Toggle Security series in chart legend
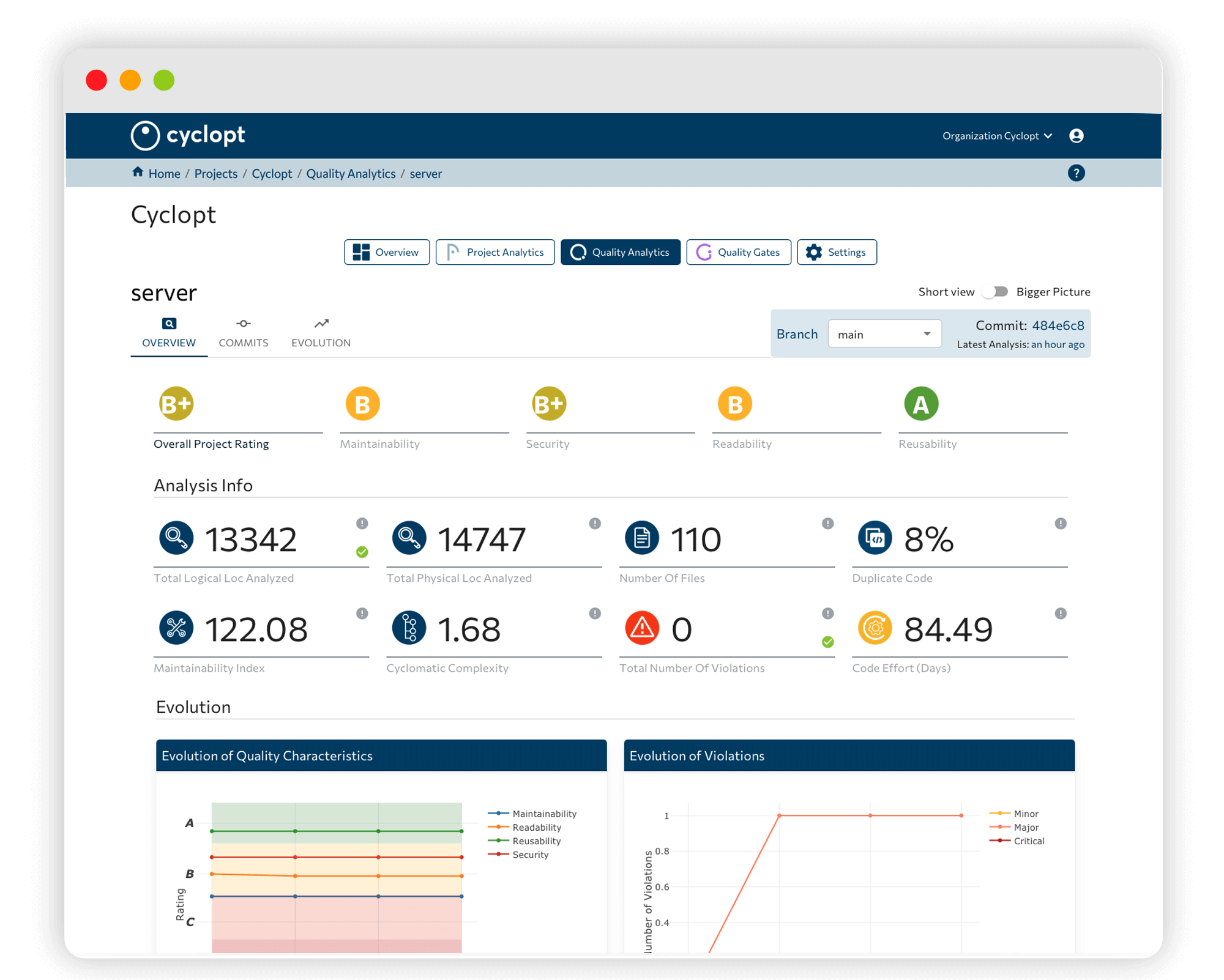 pos(530,855)
